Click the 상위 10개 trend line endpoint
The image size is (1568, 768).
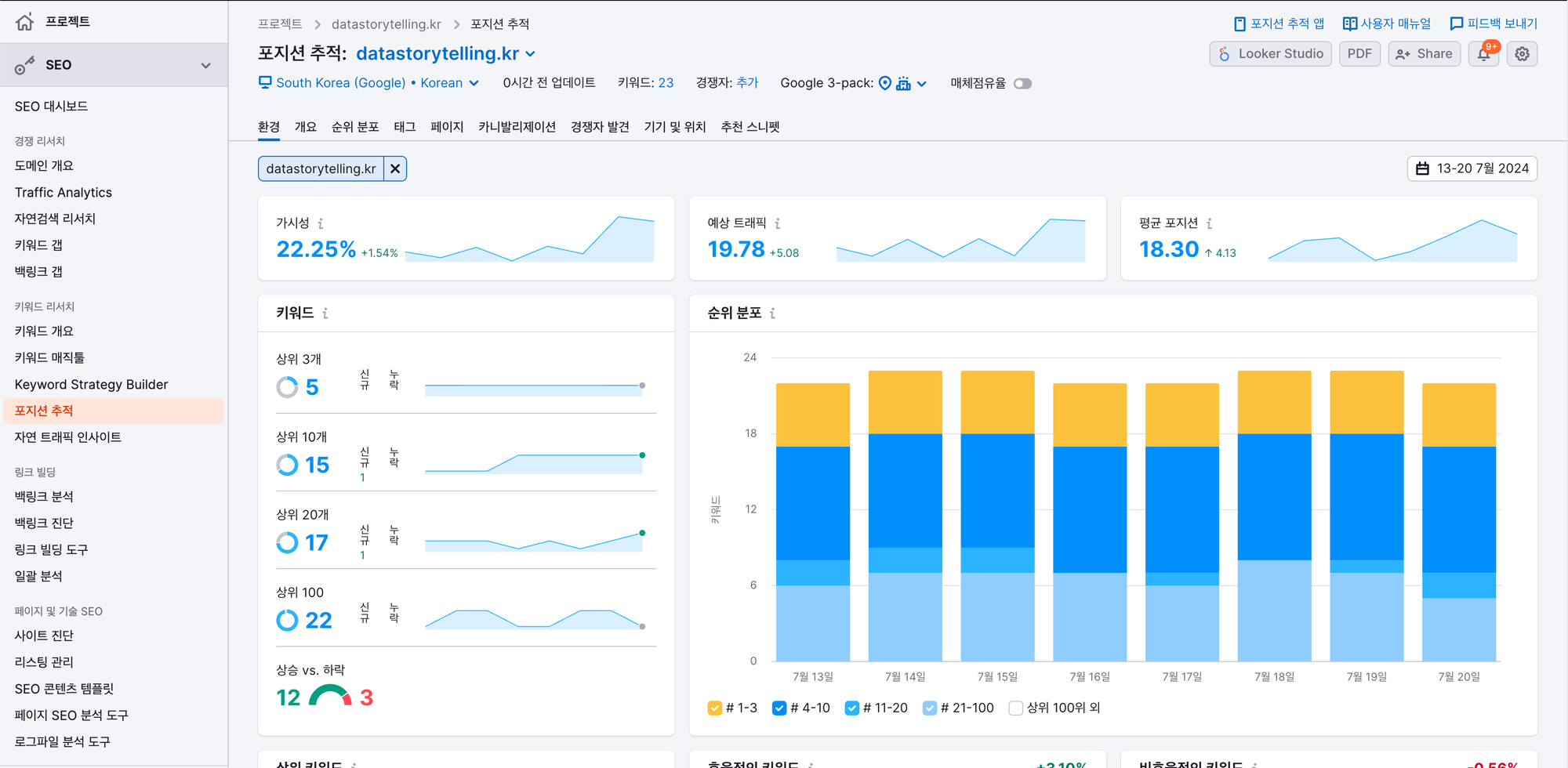coord(642,455)
